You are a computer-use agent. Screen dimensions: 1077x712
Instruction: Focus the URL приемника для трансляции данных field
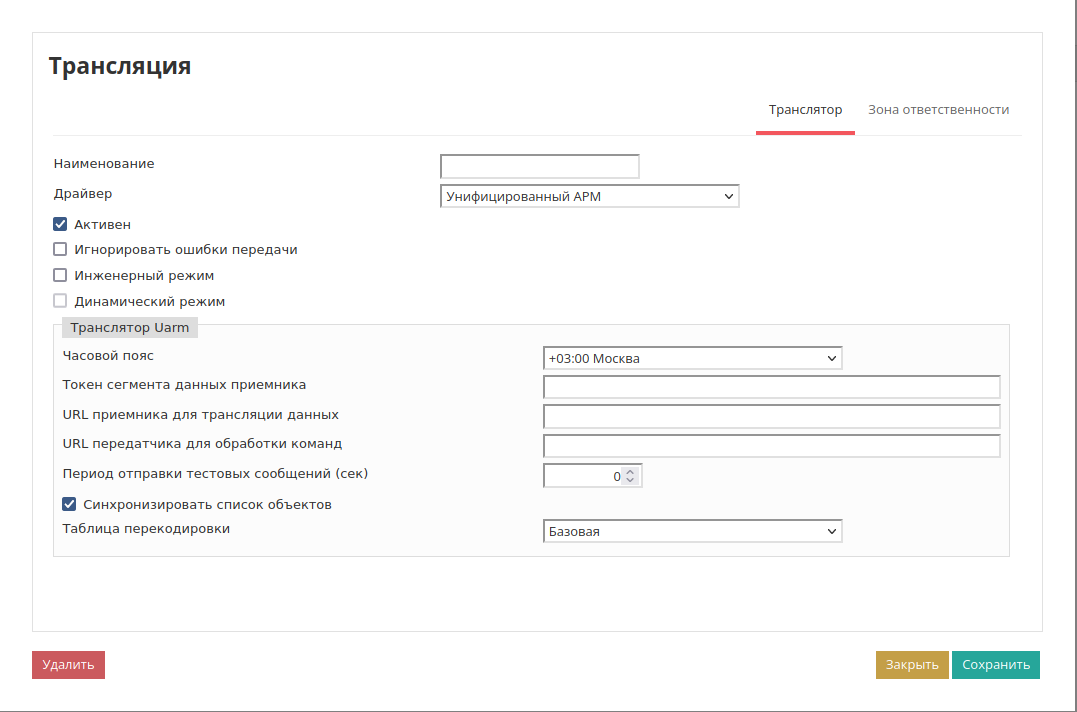click(771, 416)
